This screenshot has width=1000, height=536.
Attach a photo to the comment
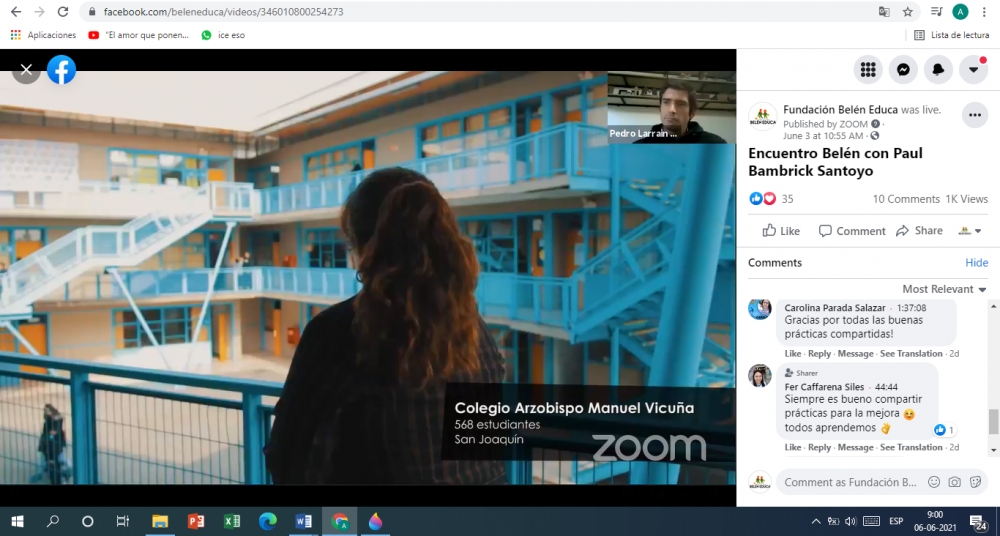[x=954, y=482]
